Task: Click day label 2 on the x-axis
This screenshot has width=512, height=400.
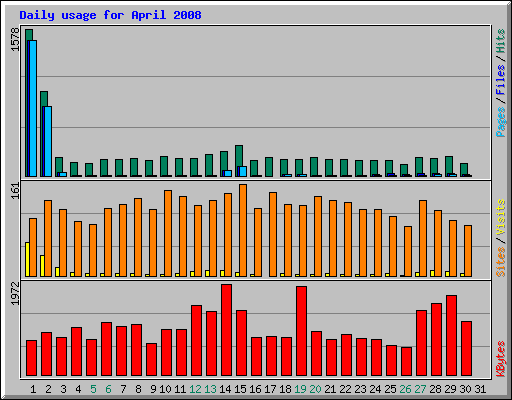Action: pos(48,389)
